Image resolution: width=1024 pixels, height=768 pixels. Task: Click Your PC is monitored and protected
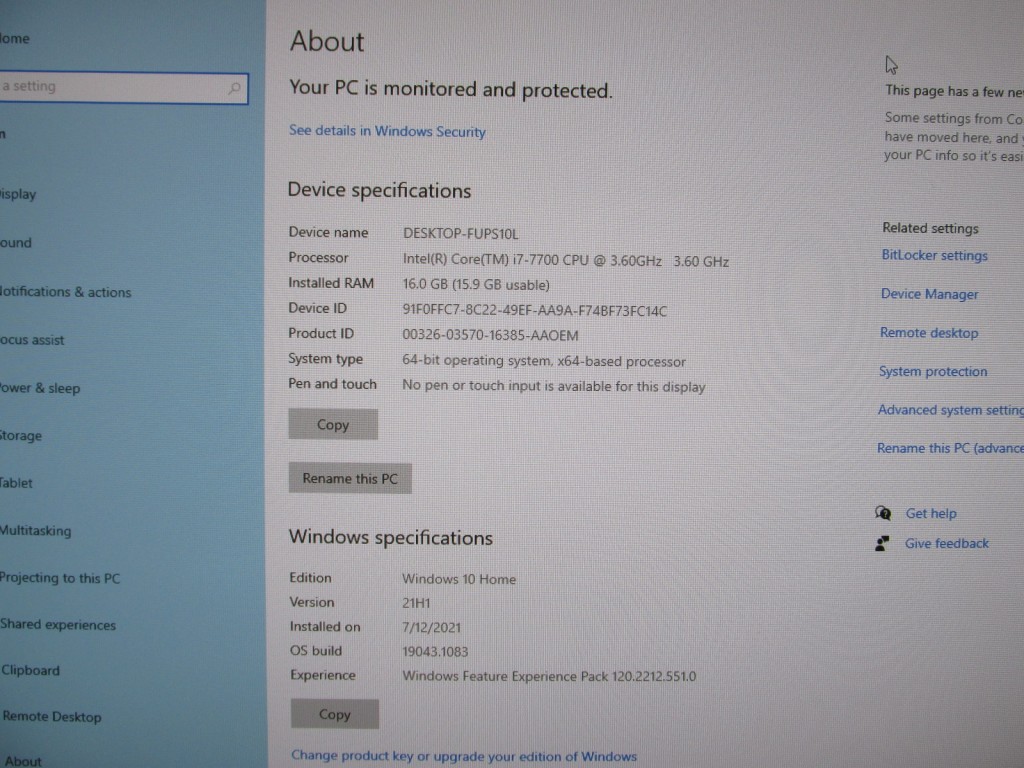pyautogui.click(x=451, y=89)
